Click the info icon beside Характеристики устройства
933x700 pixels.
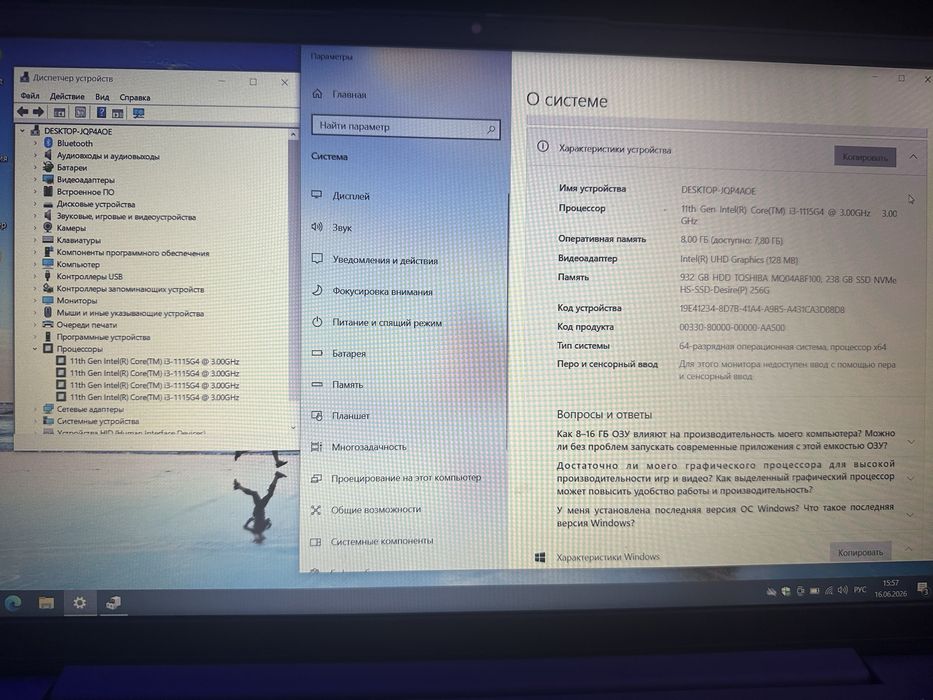(543, 146)
